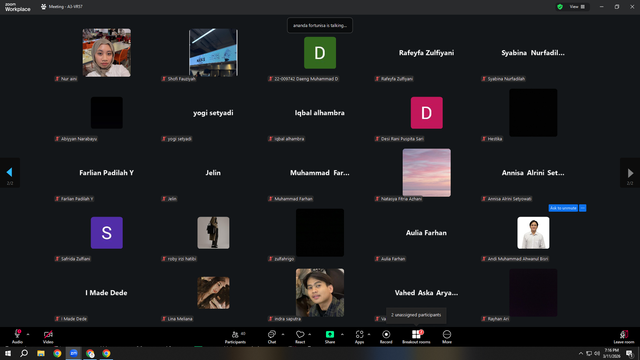The width and height of the screenshot is (640, 360).
Task: Open File Explorer from taskbar
Action: click(41, 353)
